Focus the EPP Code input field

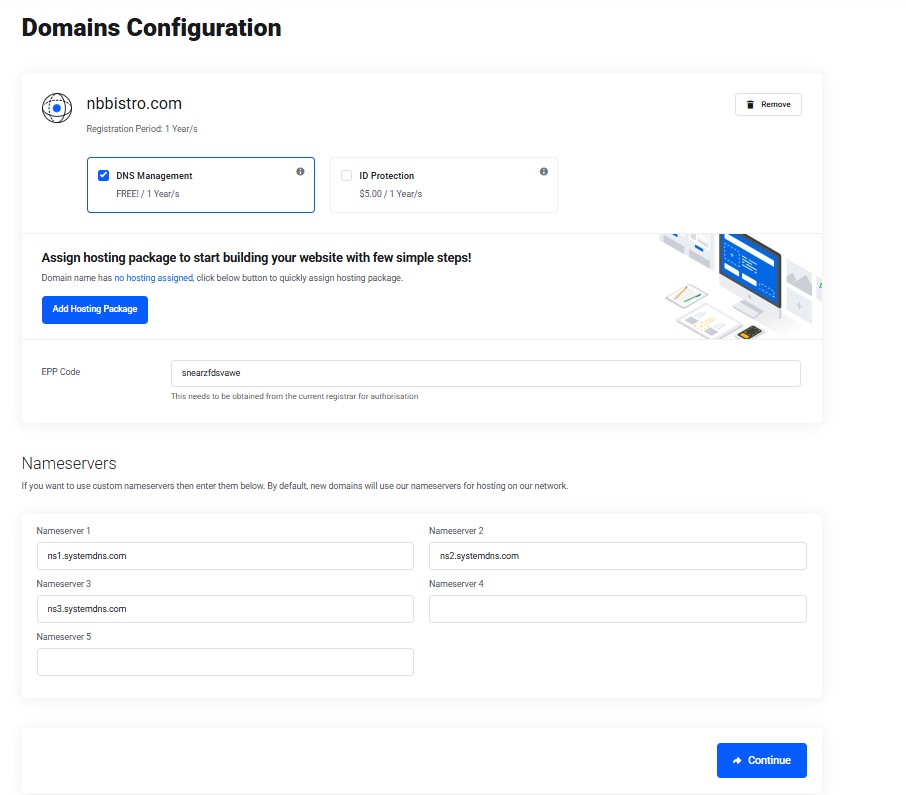(x=485, y=373)
